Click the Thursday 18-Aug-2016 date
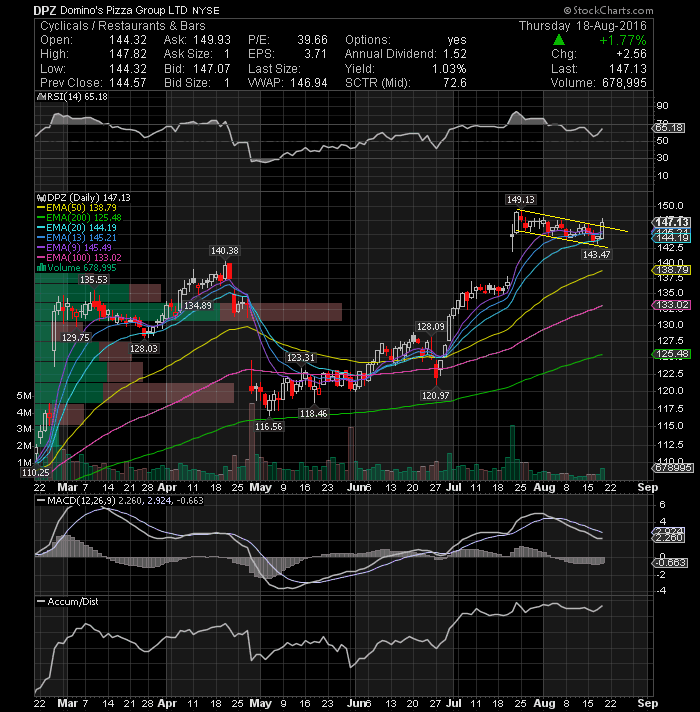 (x=582, y=26)
